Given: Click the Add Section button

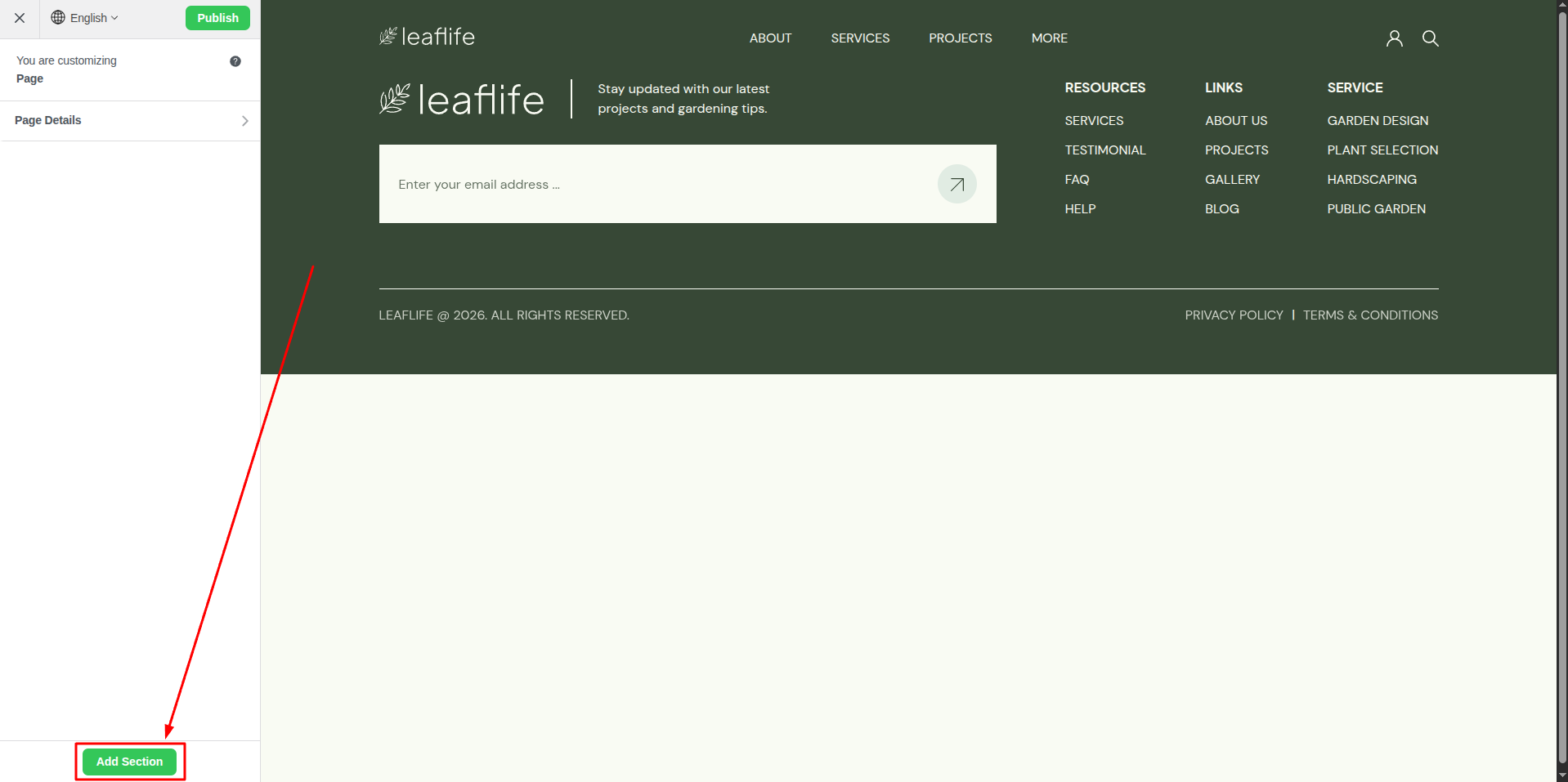Looking at the screenshot, I should pos(129,762).
